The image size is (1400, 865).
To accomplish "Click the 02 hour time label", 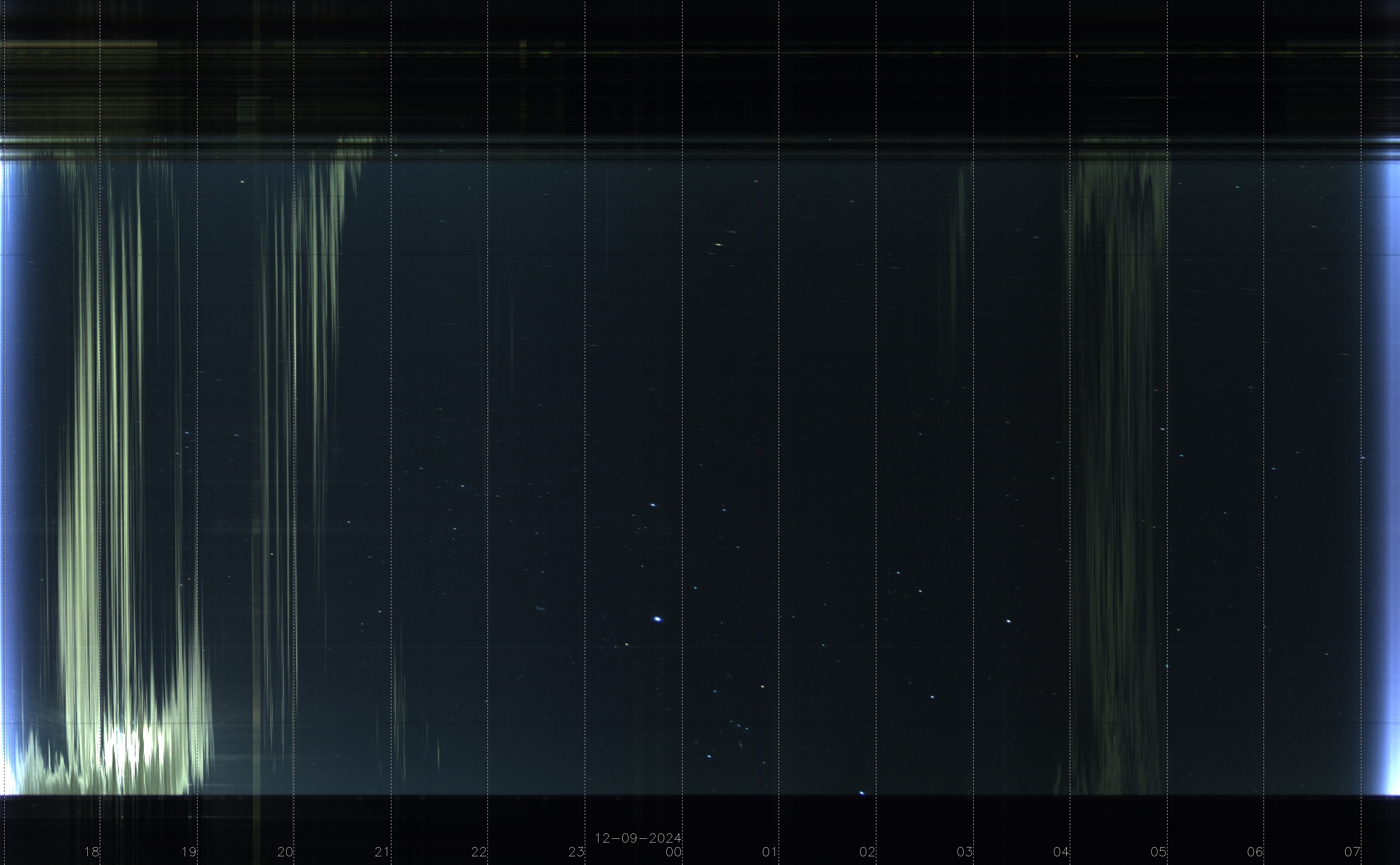I will 867,851.
